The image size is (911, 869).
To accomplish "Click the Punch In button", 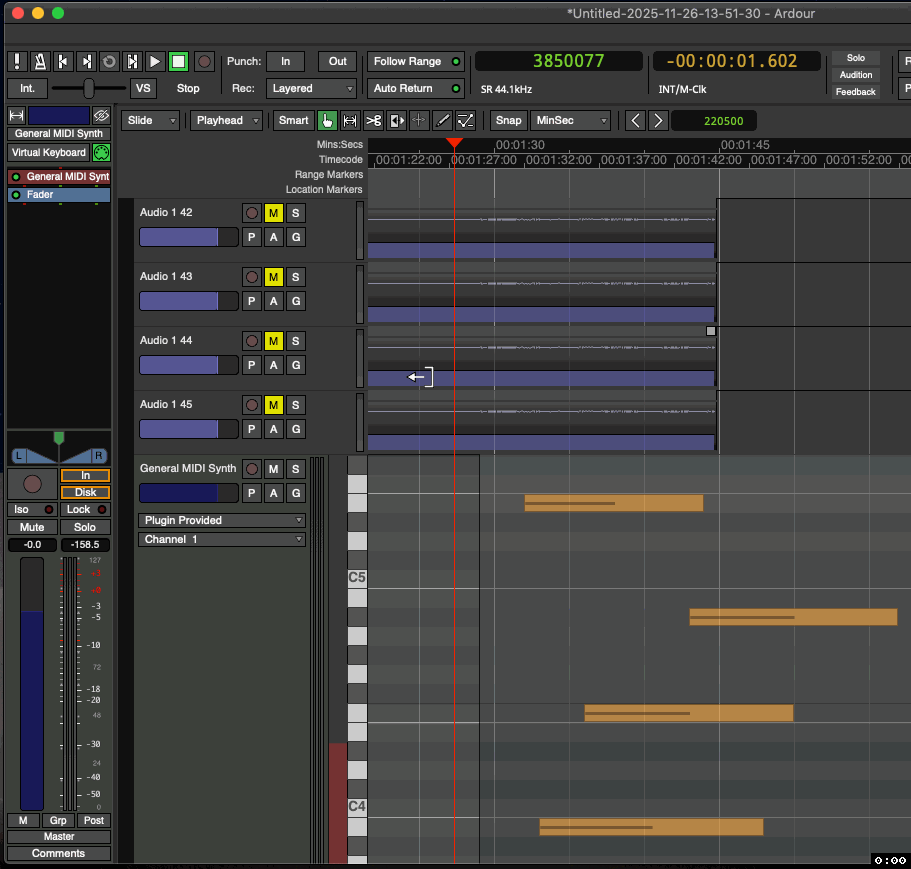I will (x=286, y=60).
